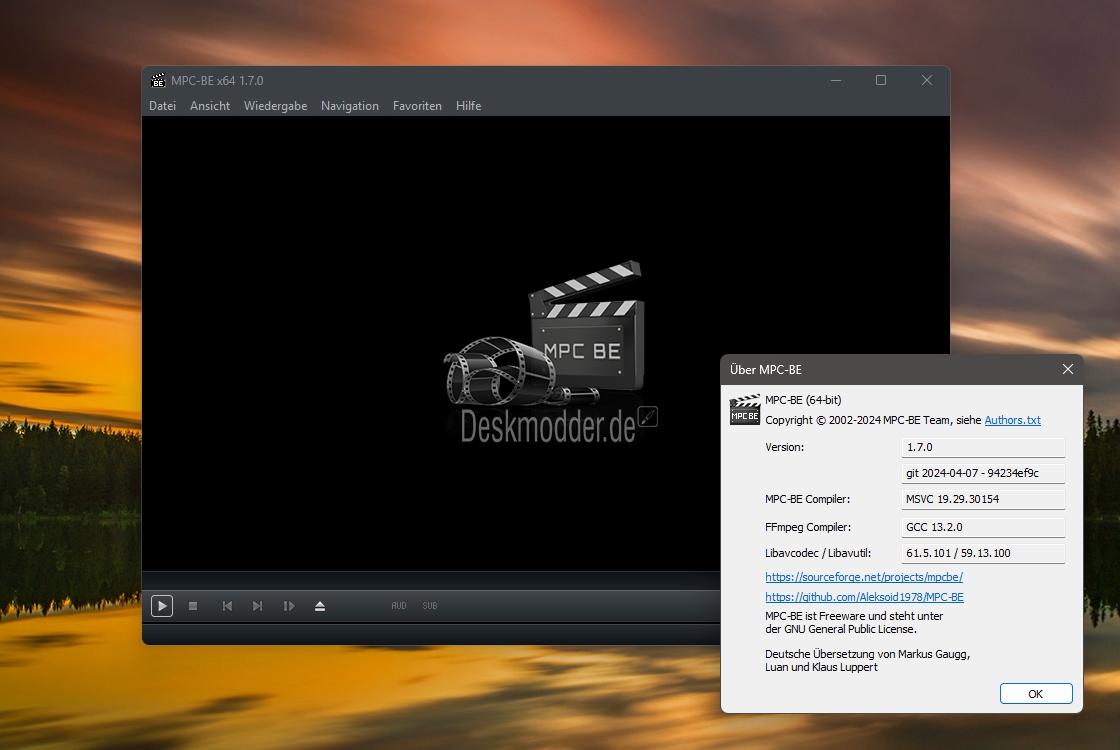This screenshot has height=750, width=1120.
Task: Click the 'Über MPC-BE' dialog title
Action: [766, 369]
